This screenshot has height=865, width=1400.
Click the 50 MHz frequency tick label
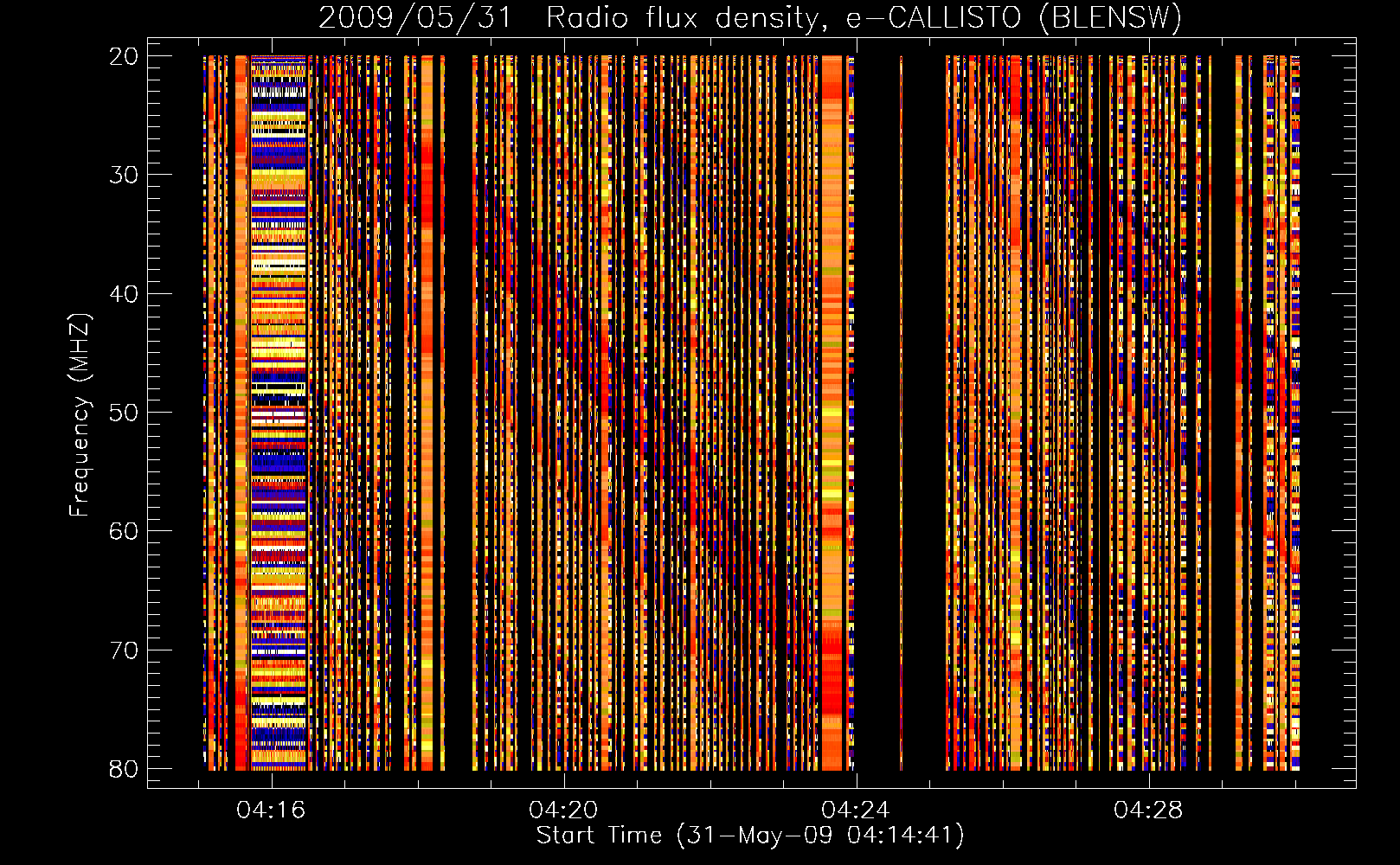(x=124, y=413)
